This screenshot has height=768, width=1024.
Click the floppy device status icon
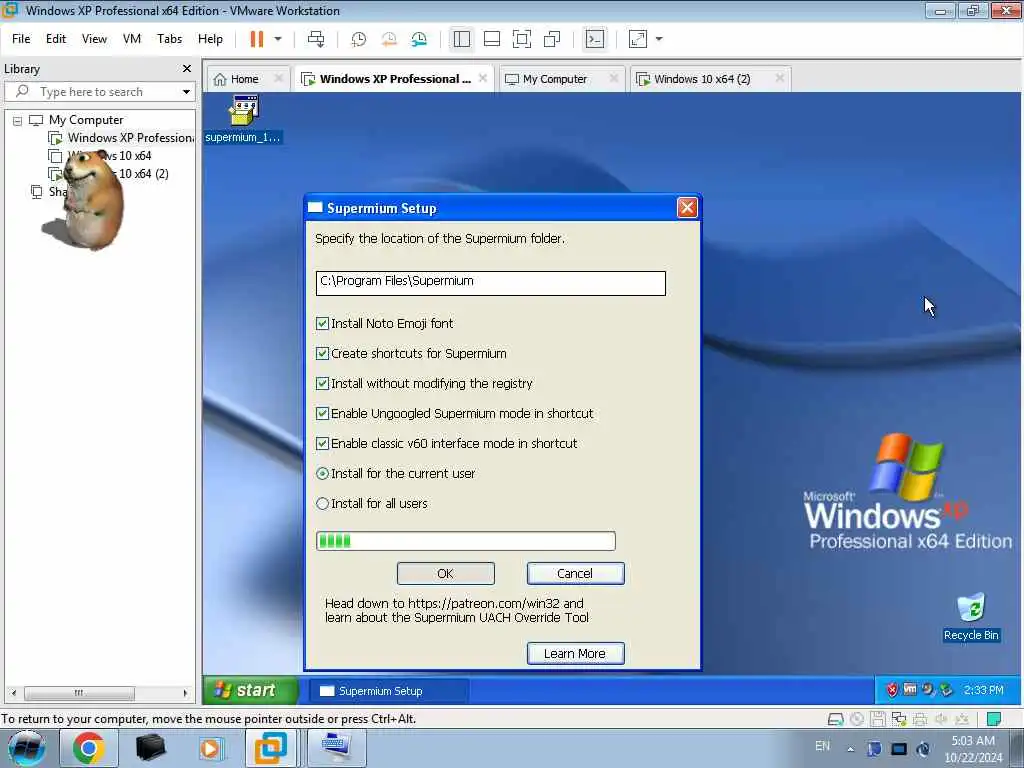click(878, 720)
